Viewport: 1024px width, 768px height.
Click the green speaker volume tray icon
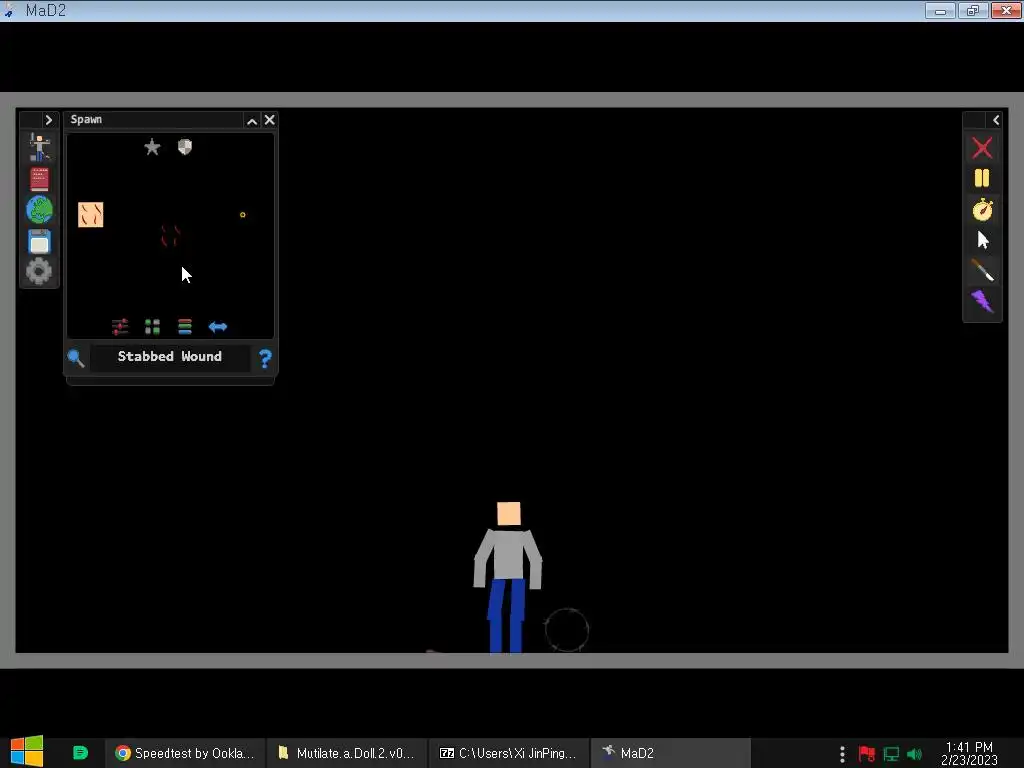click(915, 754)
